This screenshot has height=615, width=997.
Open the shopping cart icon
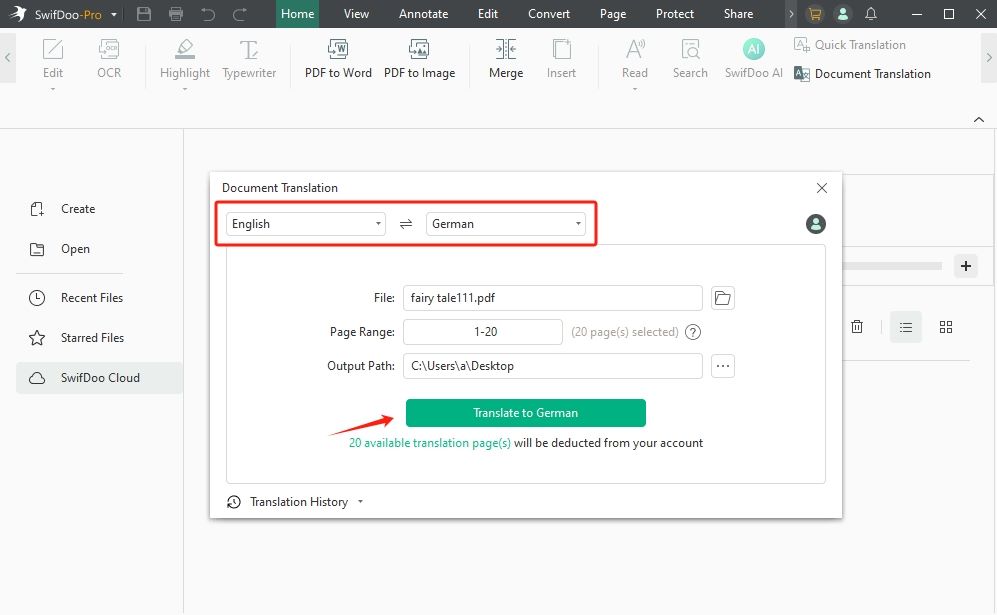pos(815,14)
